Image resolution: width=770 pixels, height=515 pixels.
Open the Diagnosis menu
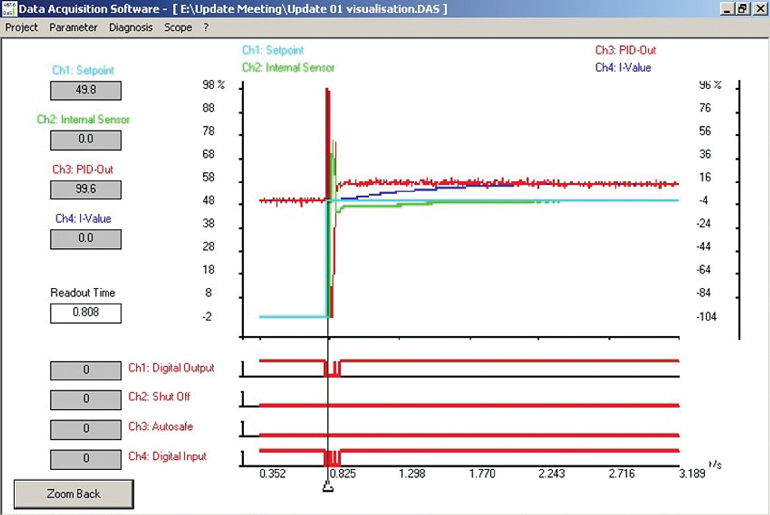(x=130, y=27)
